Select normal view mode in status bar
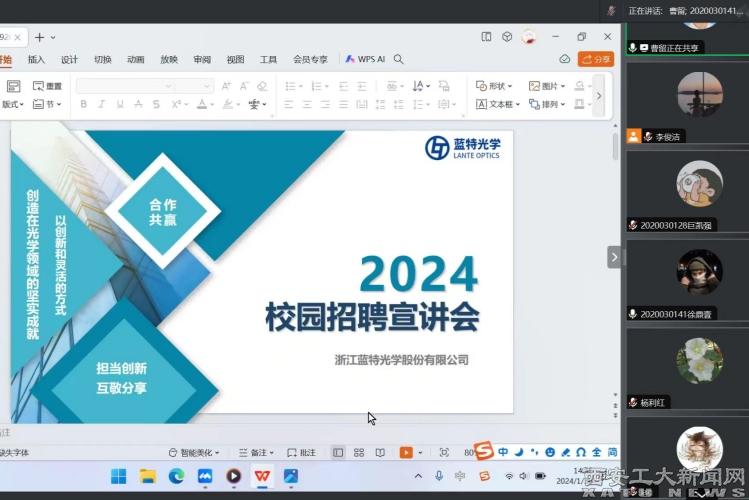The height and width of the screenshot is (500, 749). [338, 453]
